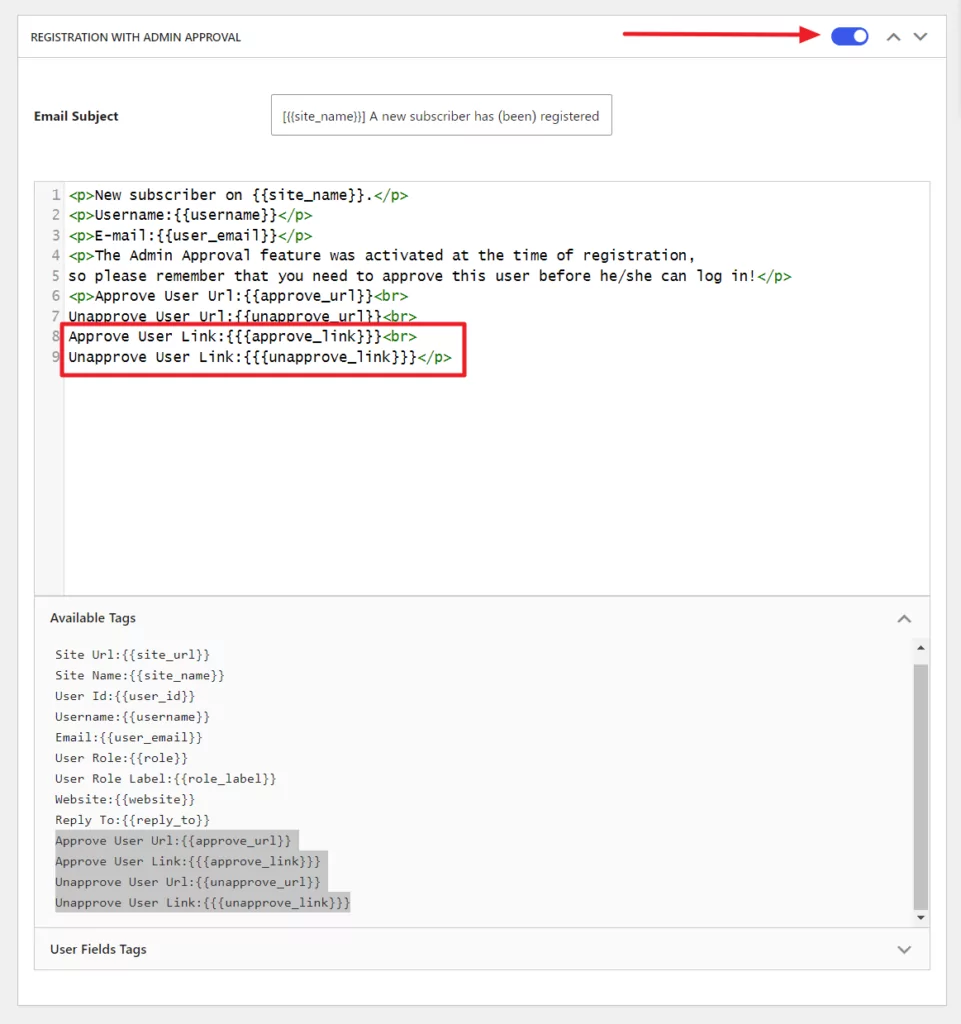Click the Available Tags heading text
The height and width of the screenshot is (1024, 961).
click(x=93, y=618)
